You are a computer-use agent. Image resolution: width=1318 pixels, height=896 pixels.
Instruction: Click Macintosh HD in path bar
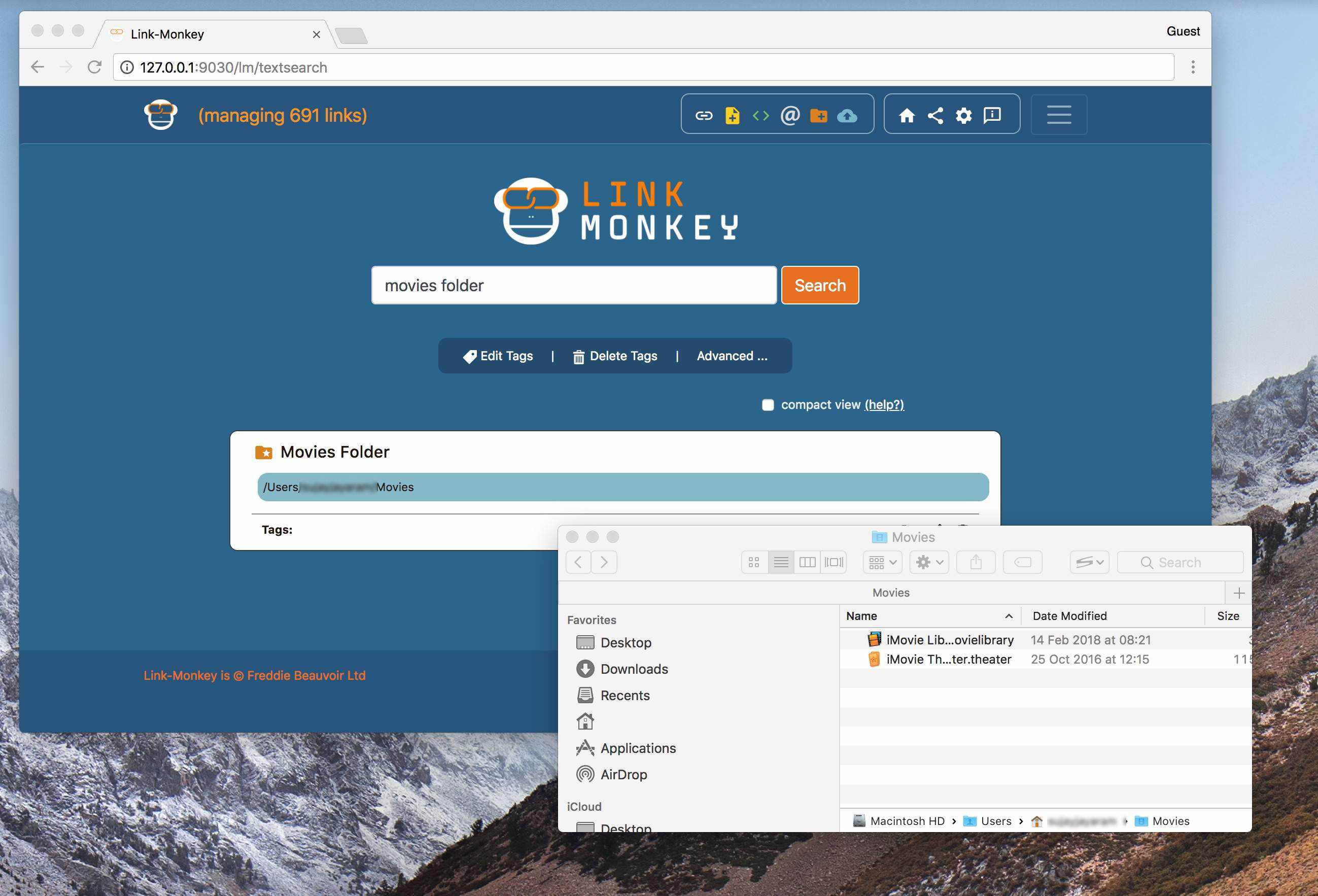coord(899,821)
